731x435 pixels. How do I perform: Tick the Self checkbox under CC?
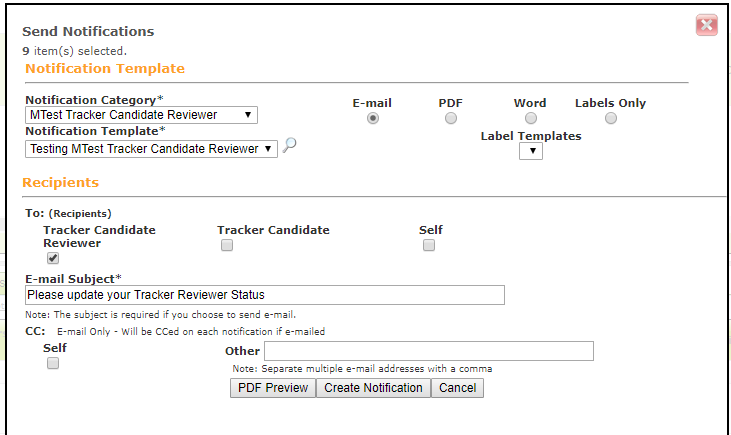53,363
